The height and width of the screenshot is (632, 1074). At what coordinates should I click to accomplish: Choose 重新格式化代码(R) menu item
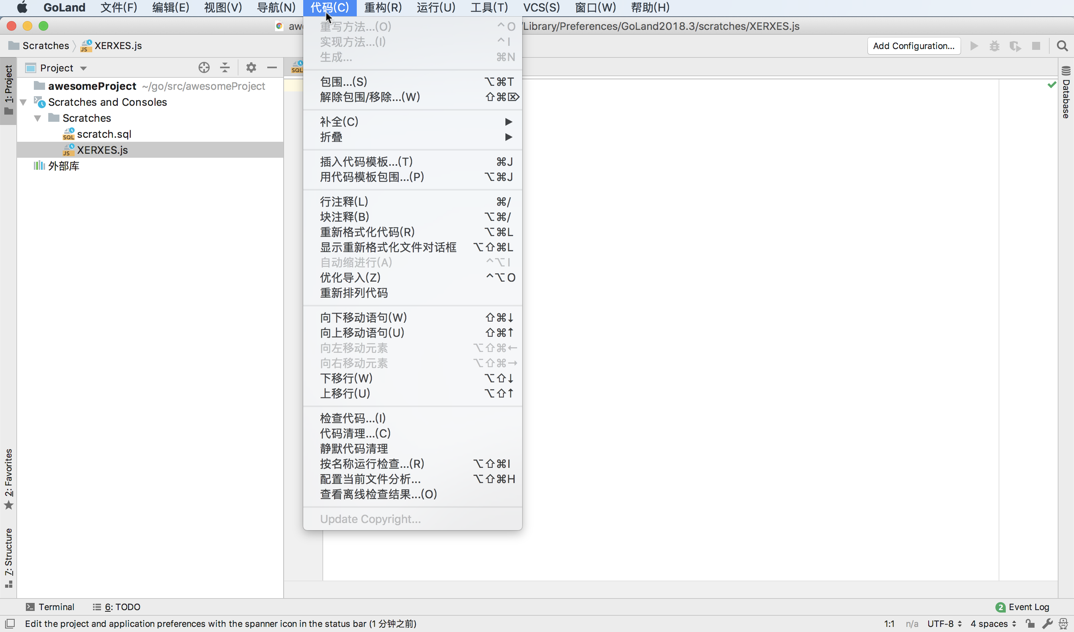tap(412, 232)
